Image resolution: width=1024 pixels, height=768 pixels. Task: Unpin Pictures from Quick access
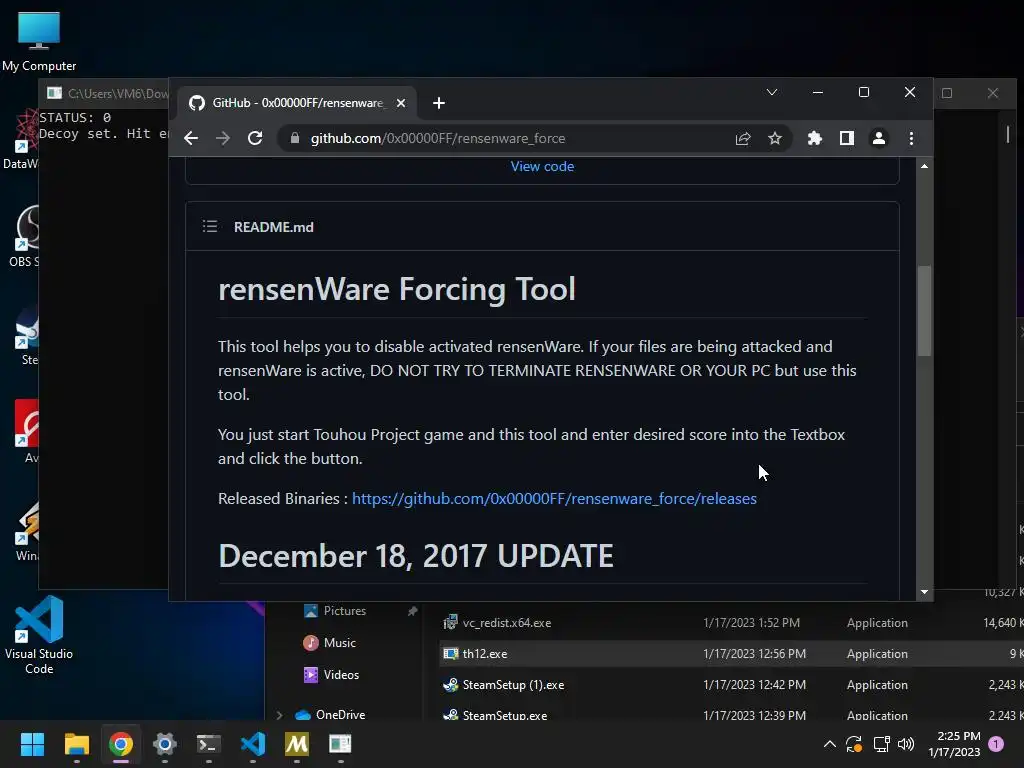tap(412, 611)
